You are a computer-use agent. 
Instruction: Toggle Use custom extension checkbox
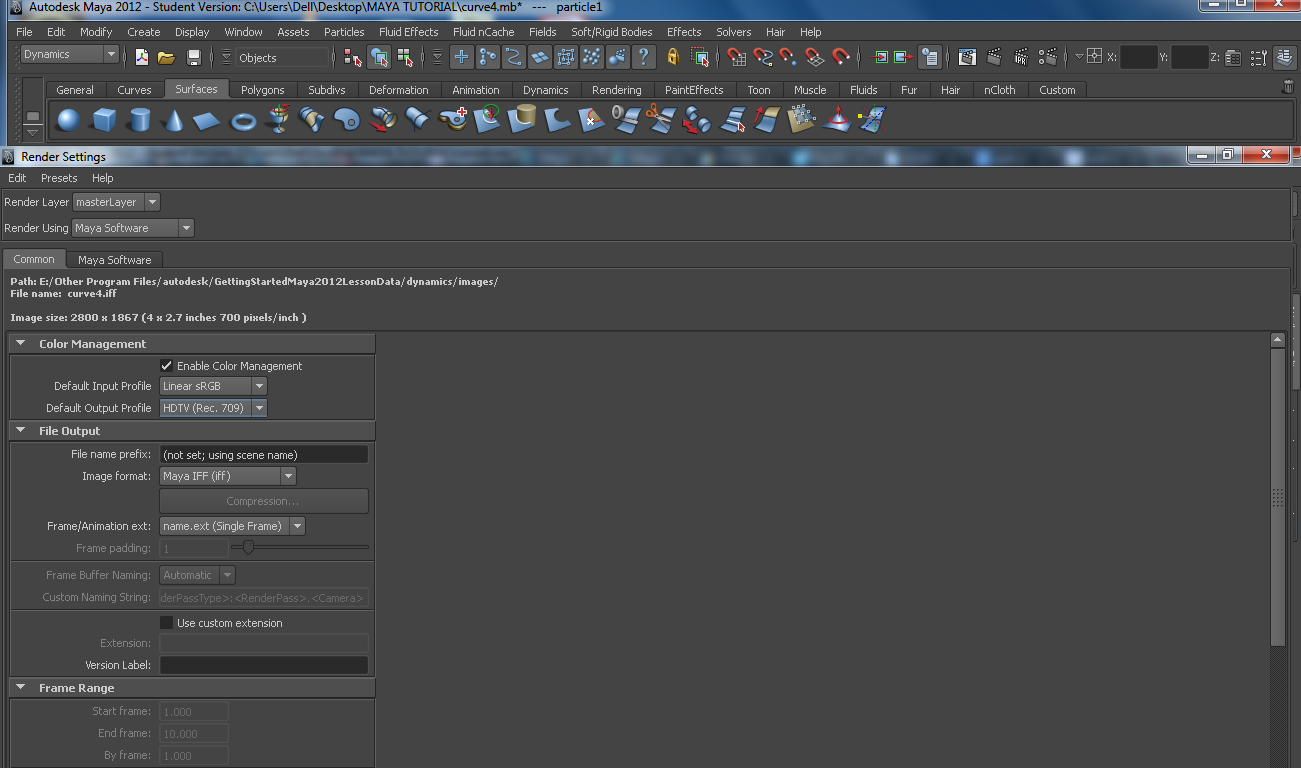coord(166,623)
